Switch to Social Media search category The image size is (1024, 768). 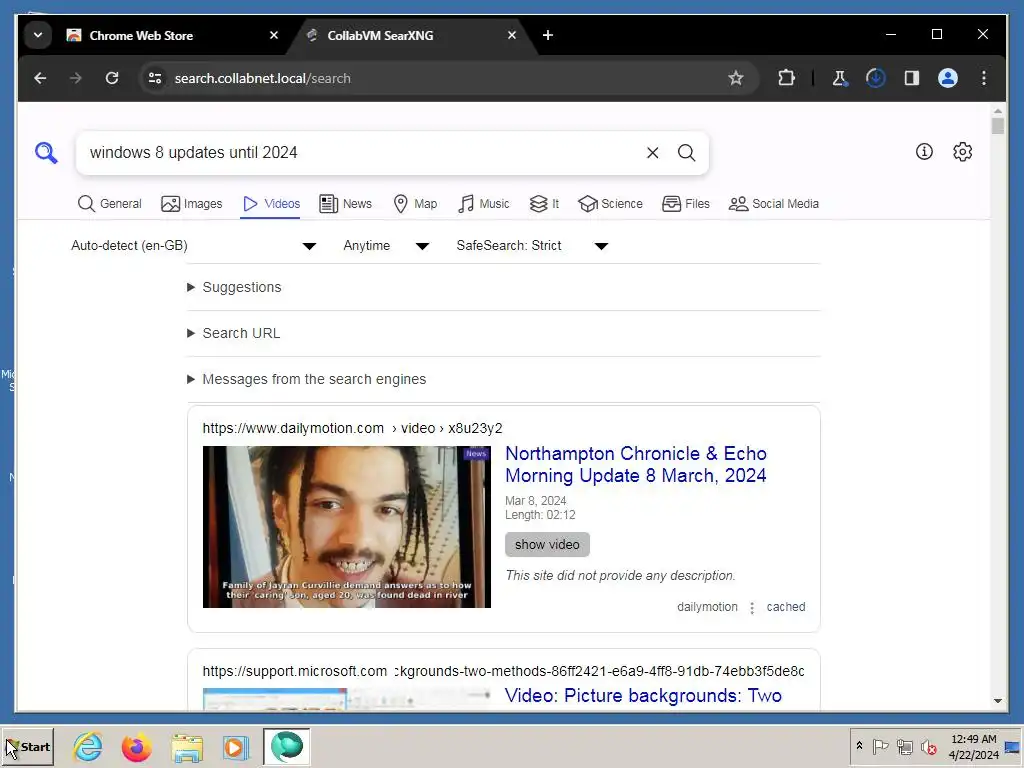[x=774, y=204]
